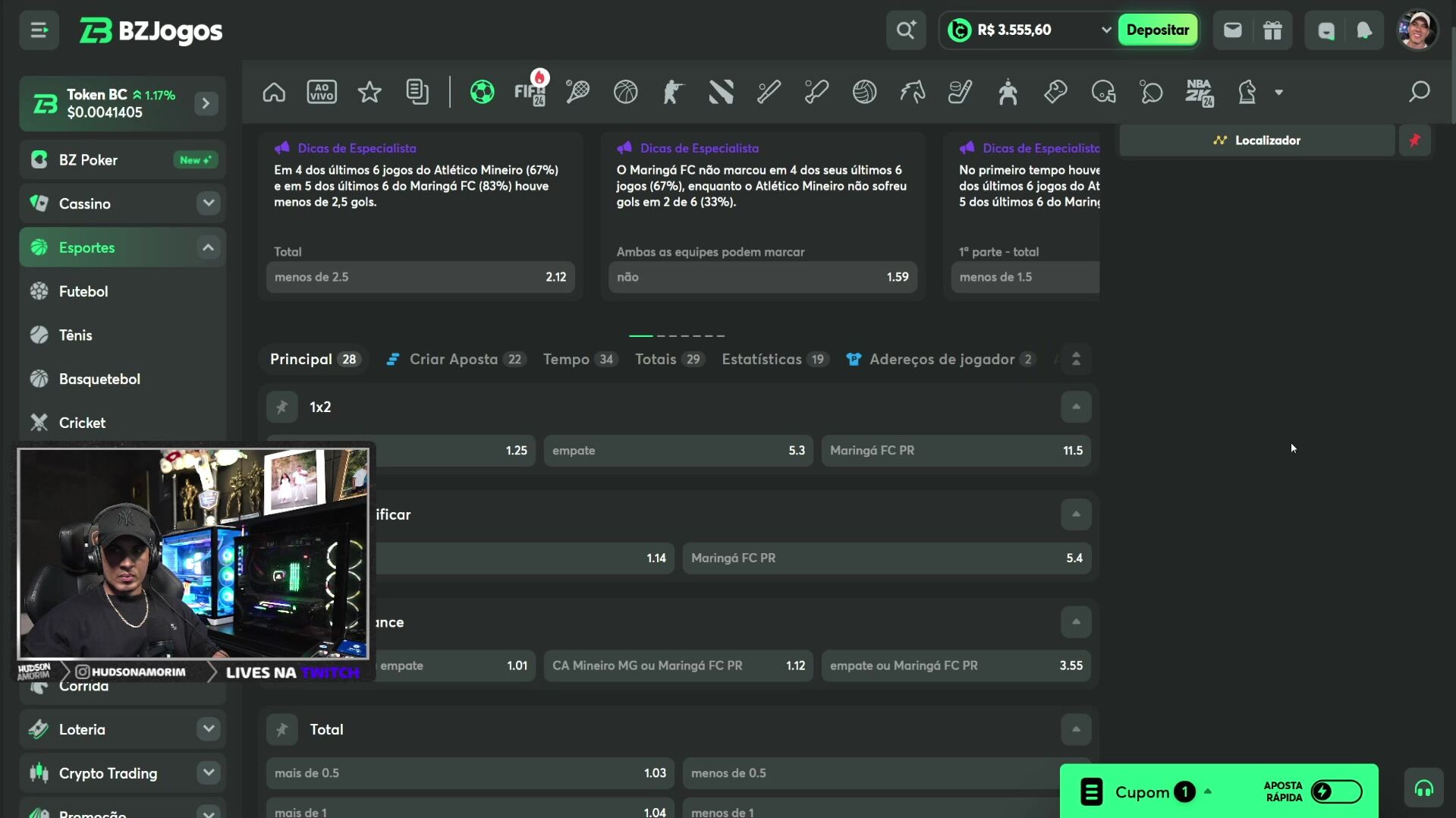Open the user profile avatar
Screen dimensions: 1456x818
[1417, 30]
